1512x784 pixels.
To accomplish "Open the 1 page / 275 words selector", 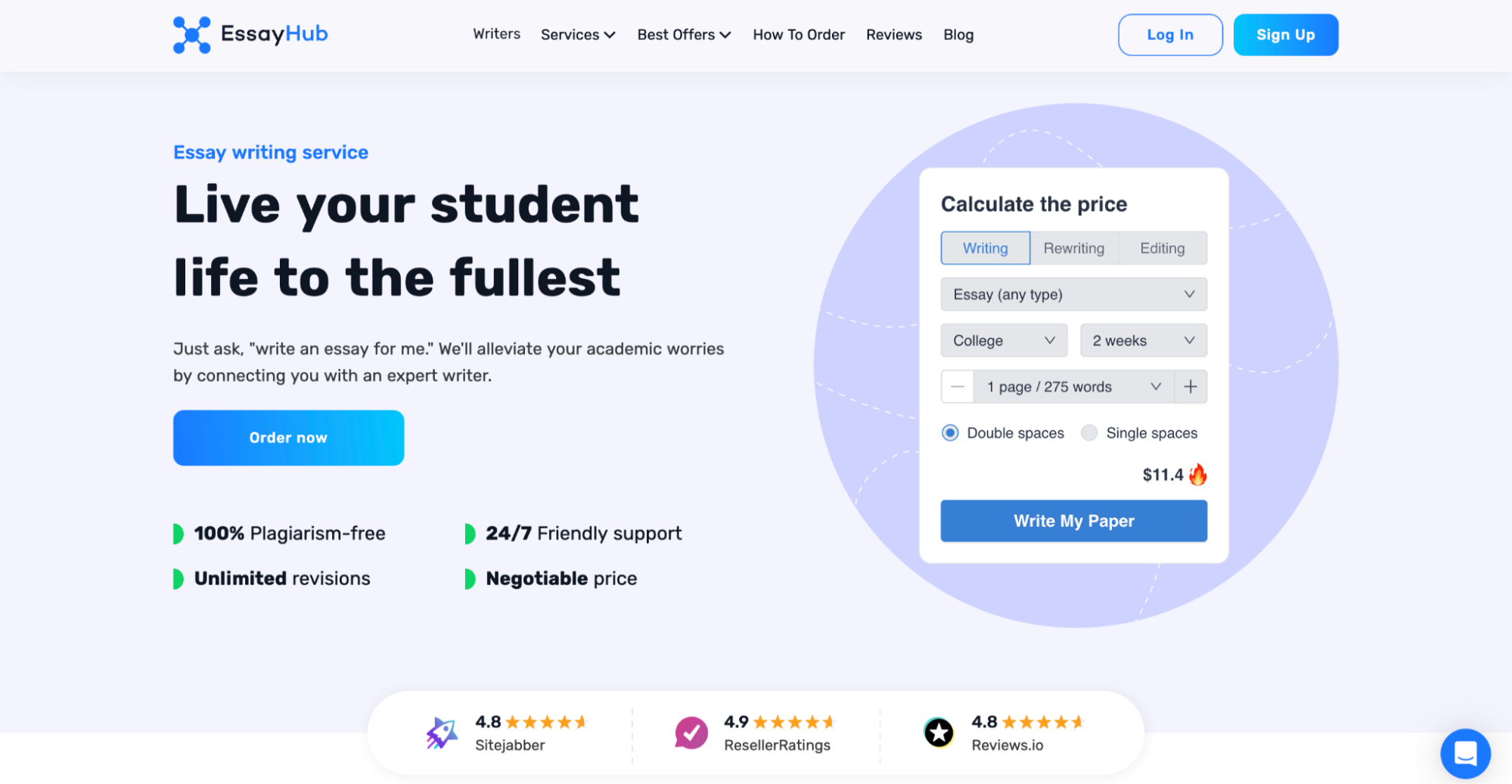I will pyautogui.click(x=1073, y=387).
